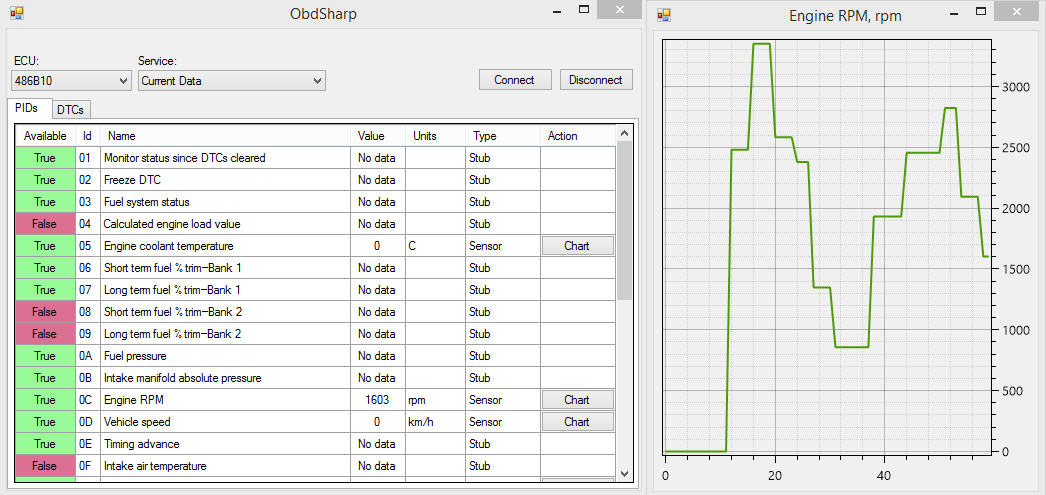Select 'Long term fuel % trim—Bank 2' cell
The image size is (1046, 495).
click(225, 334)
